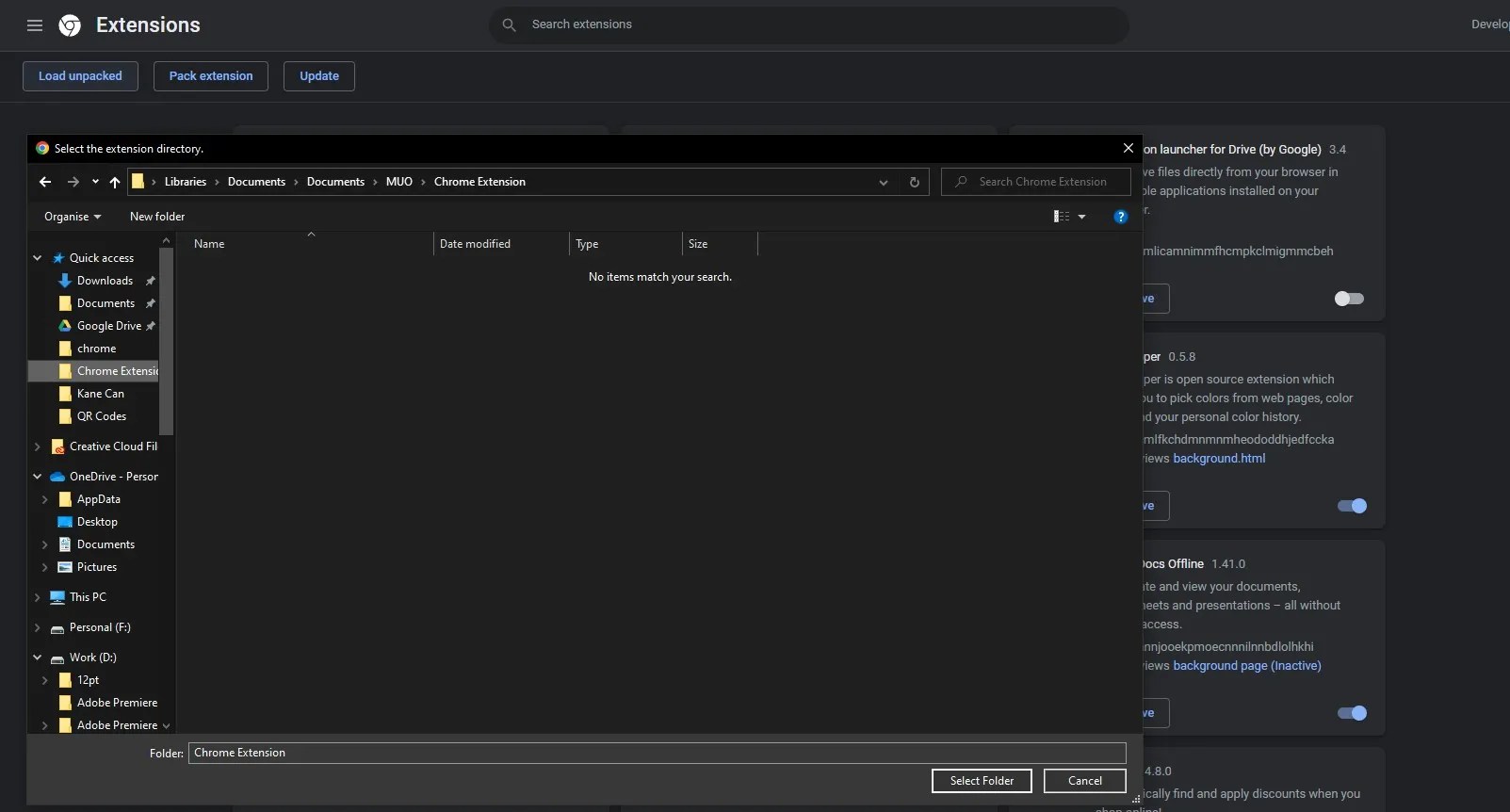This screenshot has width=1510, height=812.
Task: Go back with the dialog's back arrow
Action: point(45,182)
